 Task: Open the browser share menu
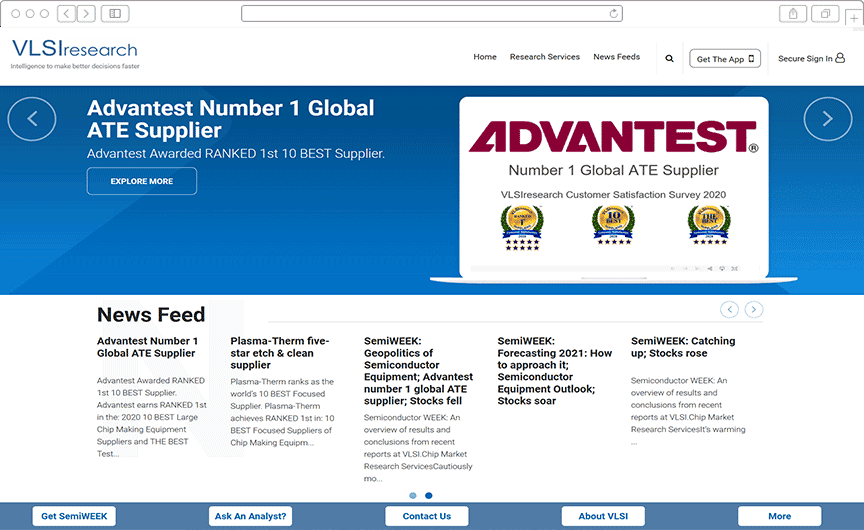point(793,13)
